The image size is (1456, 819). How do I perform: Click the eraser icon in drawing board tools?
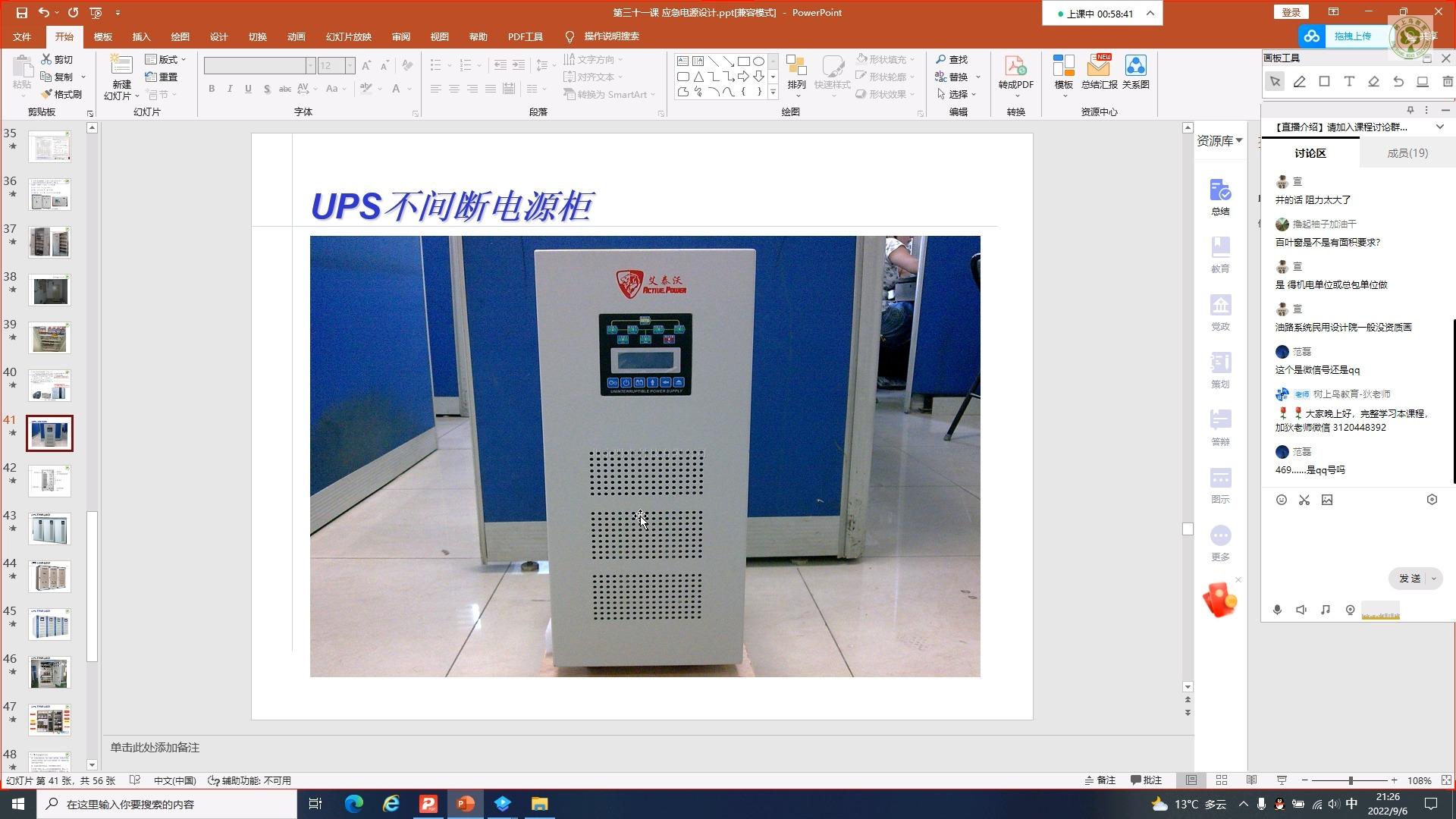coord(1373,82)
